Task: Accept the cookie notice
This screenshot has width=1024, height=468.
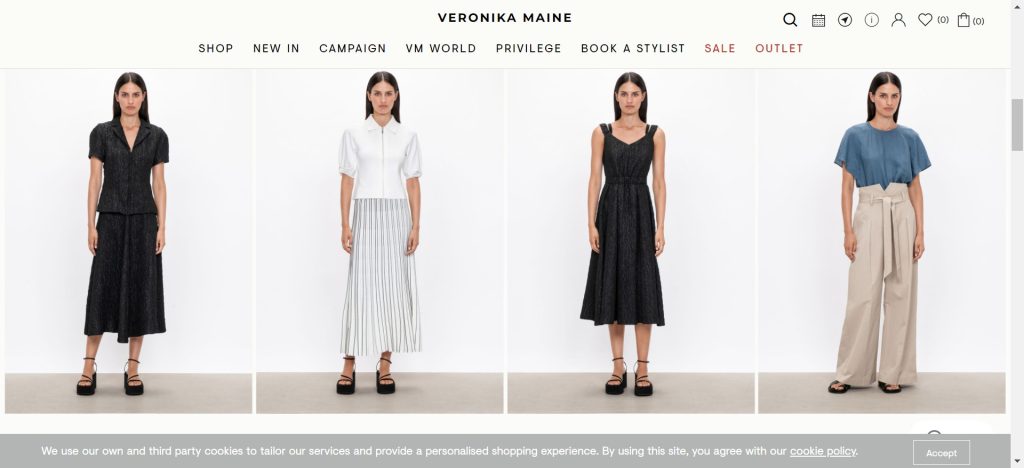Action: pos(941,452)
